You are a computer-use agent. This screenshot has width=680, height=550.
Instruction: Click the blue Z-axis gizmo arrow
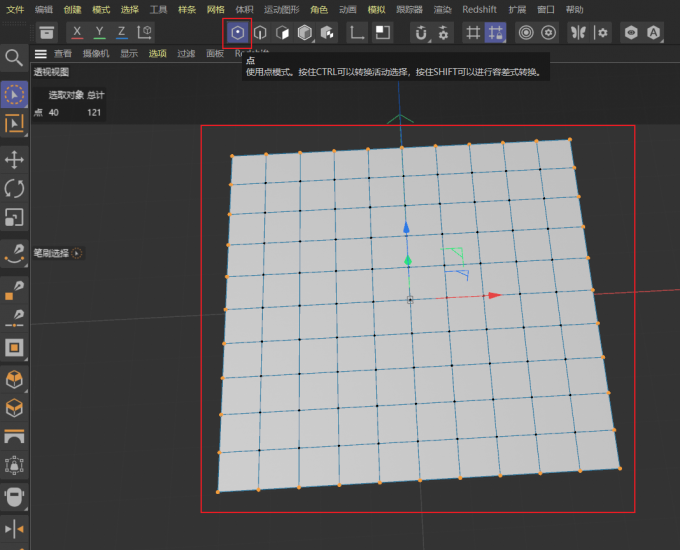(406, 228)
